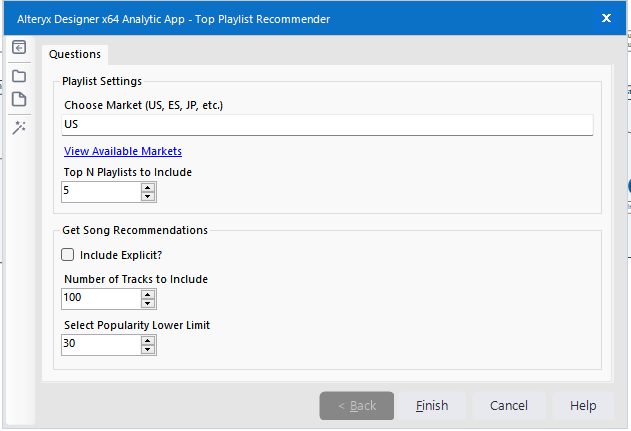
Task: Close the Top Playlist Recommender dialog
Action: coord(606,18)
